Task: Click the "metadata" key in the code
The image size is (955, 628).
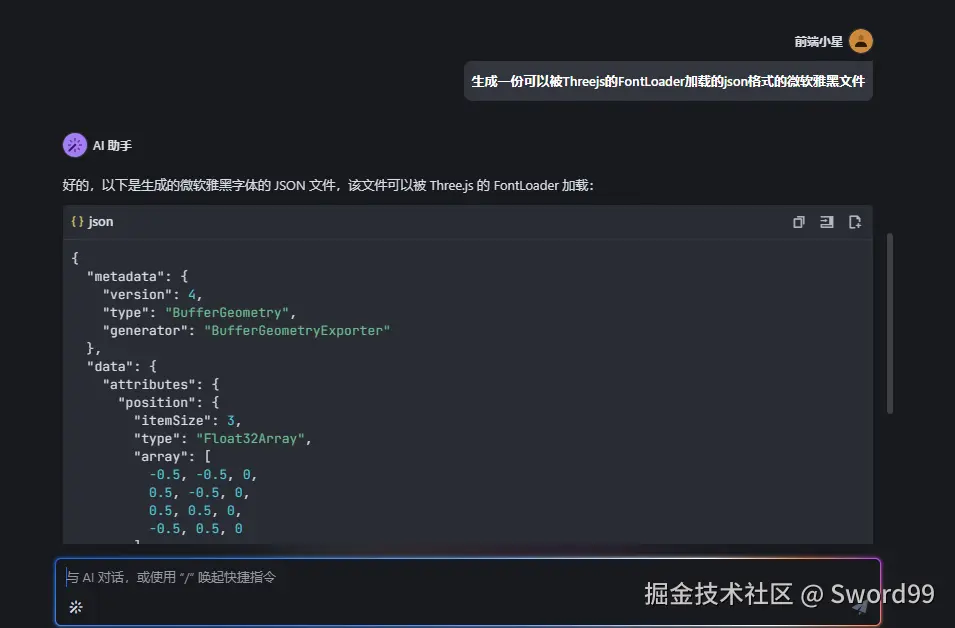Action: (x=125, y=277)
